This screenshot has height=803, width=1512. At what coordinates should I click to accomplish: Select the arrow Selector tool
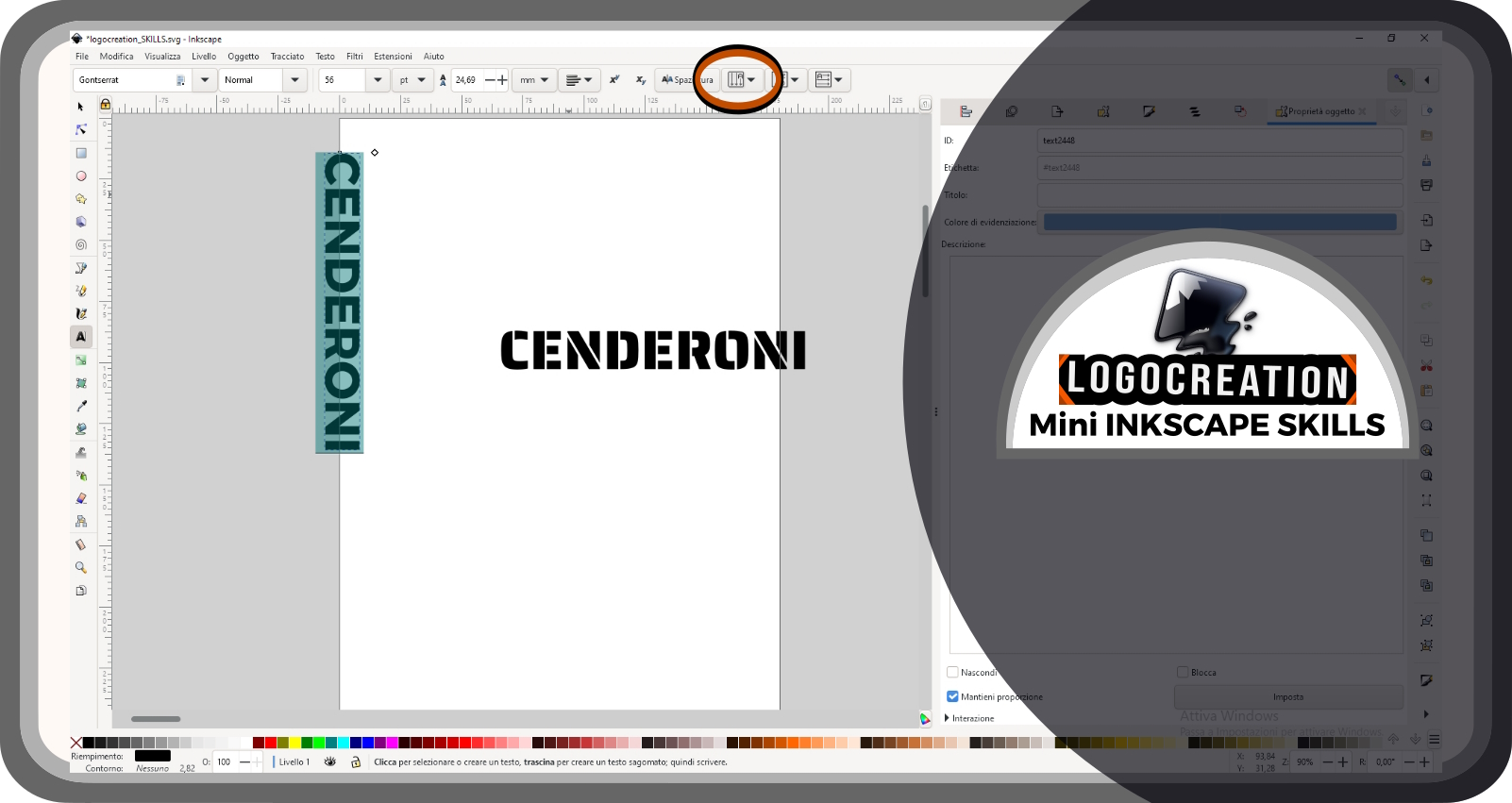pos(81,107)
